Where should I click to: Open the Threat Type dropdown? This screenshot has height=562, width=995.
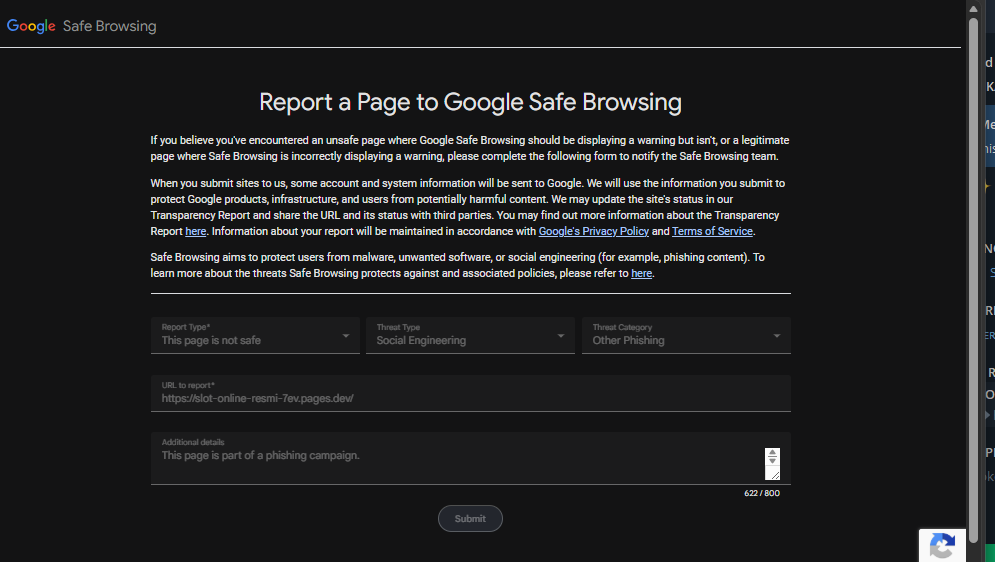tap(470, 336)
